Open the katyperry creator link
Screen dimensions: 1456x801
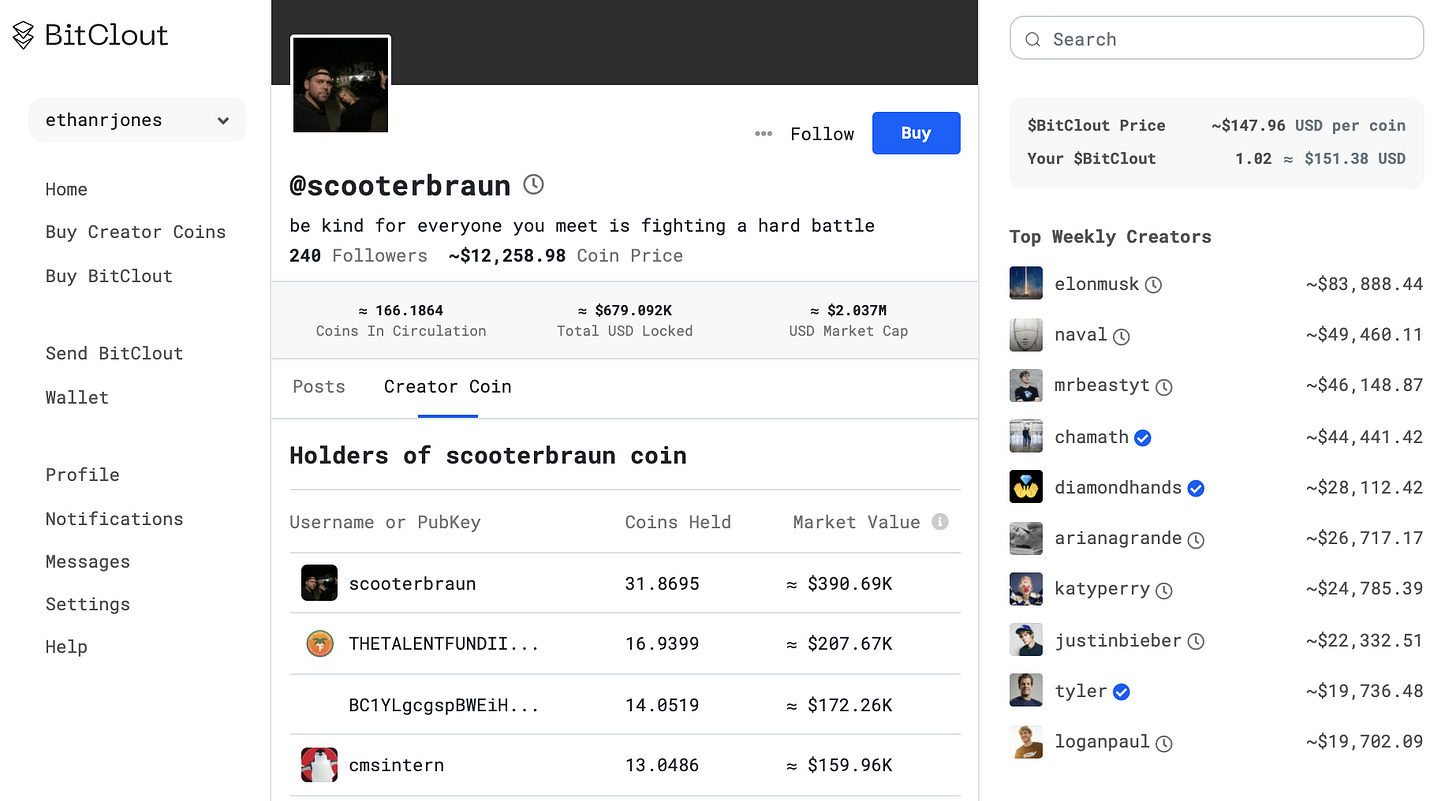(1102, 589)
